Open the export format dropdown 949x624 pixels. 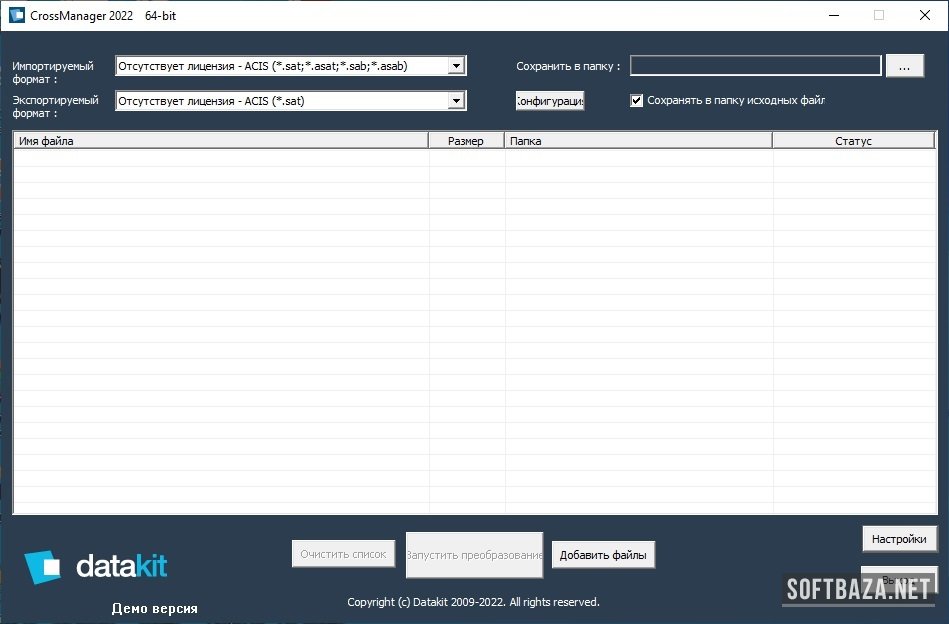pos(456,101)
